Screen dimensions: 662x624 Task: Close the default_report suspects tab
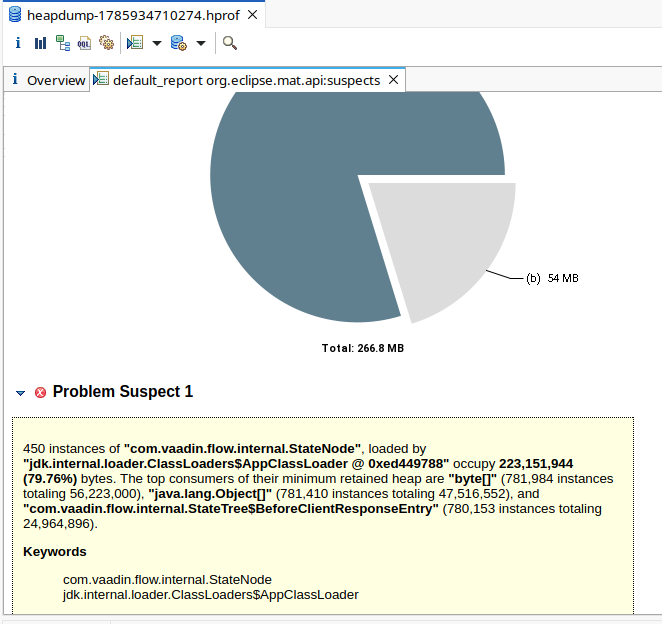coord(393,79)
